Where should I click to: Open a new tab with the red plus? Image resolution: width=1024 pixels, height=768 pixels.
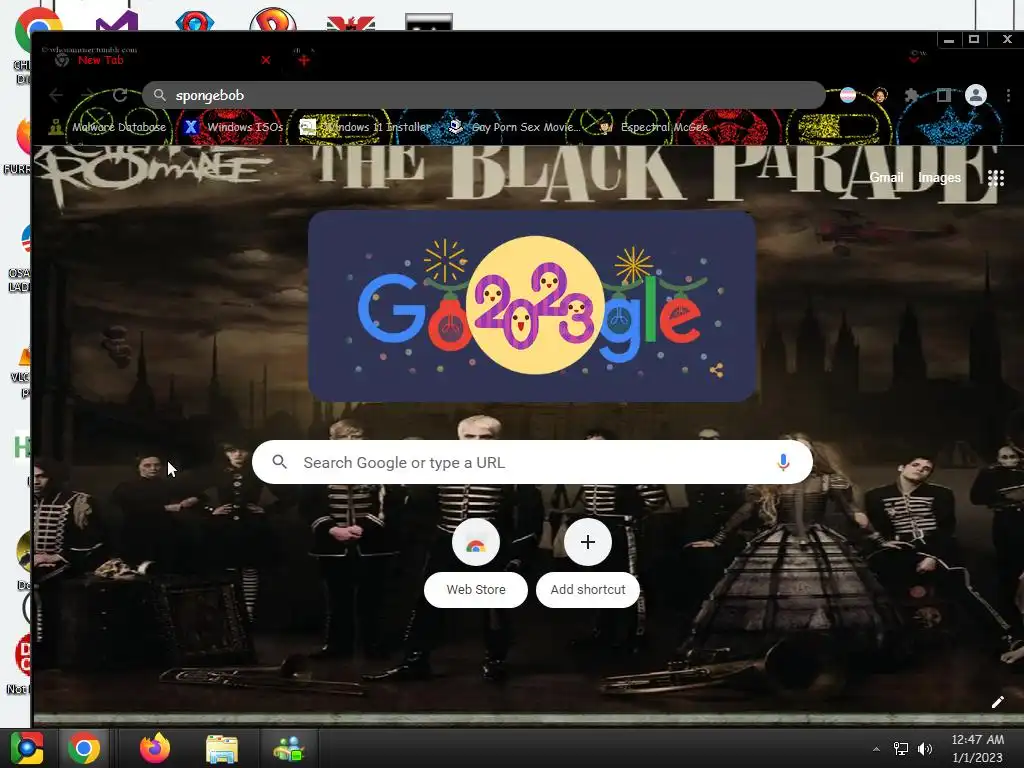[x=304, y=60]
